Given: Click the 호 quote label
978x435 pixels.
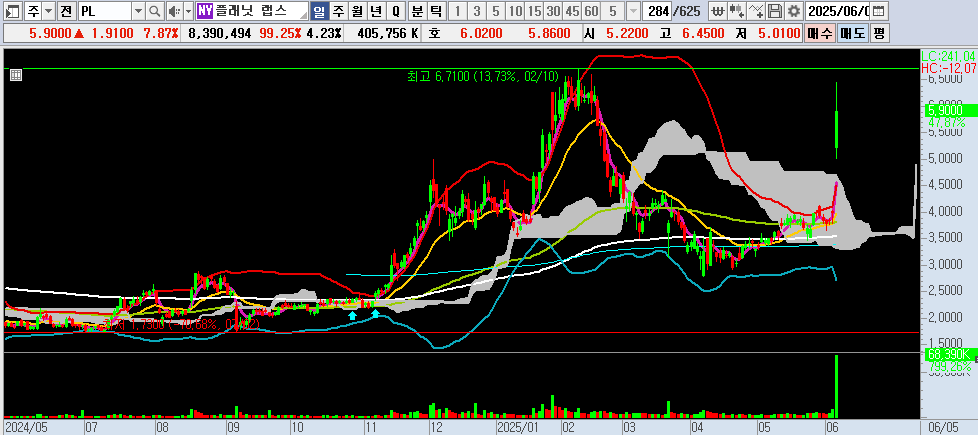Looking at the screenshot, I should click(433, 34).
